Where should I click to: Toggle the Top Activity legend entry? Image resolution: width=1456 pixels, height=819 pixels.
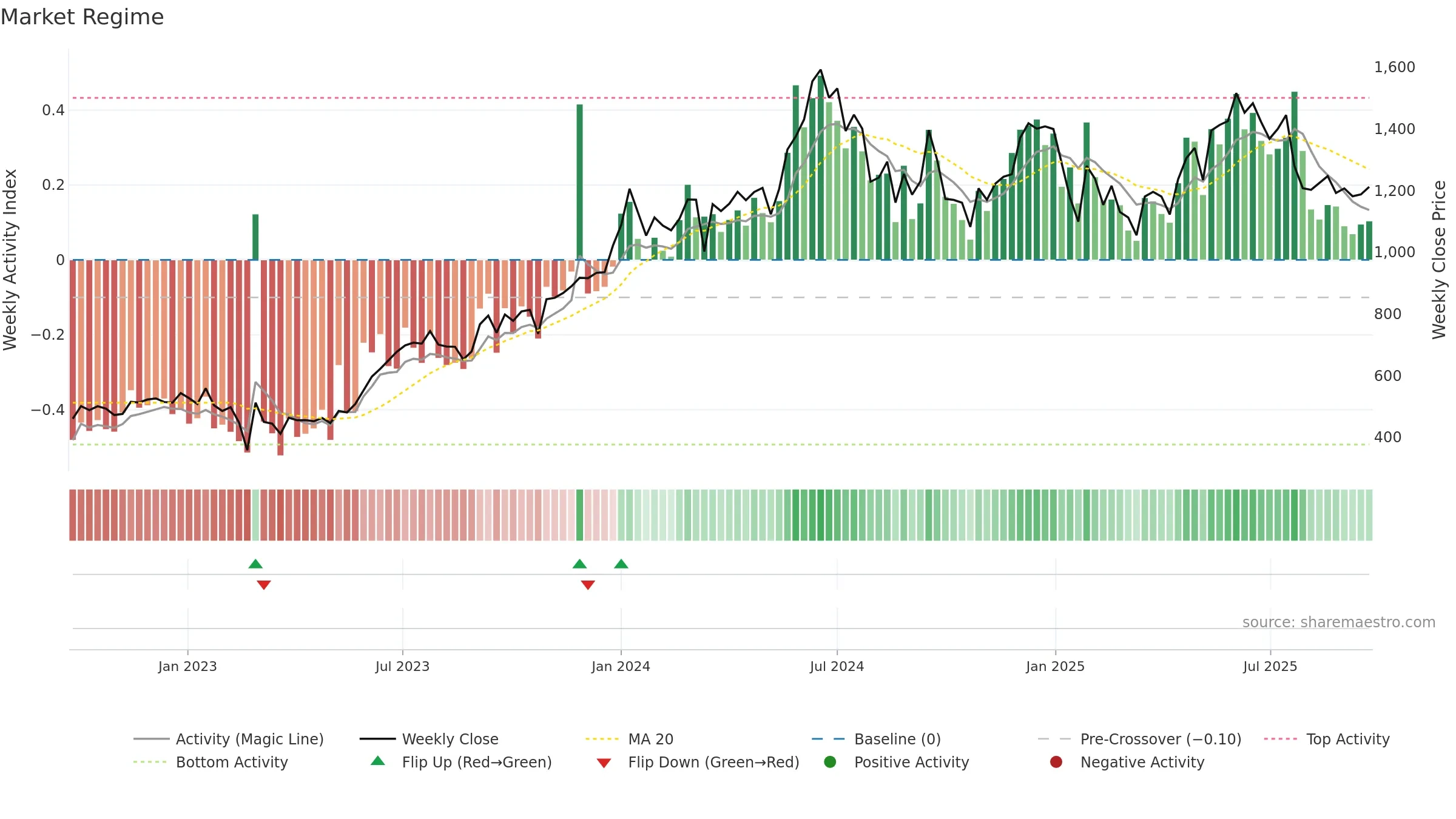pos(1327,739)
